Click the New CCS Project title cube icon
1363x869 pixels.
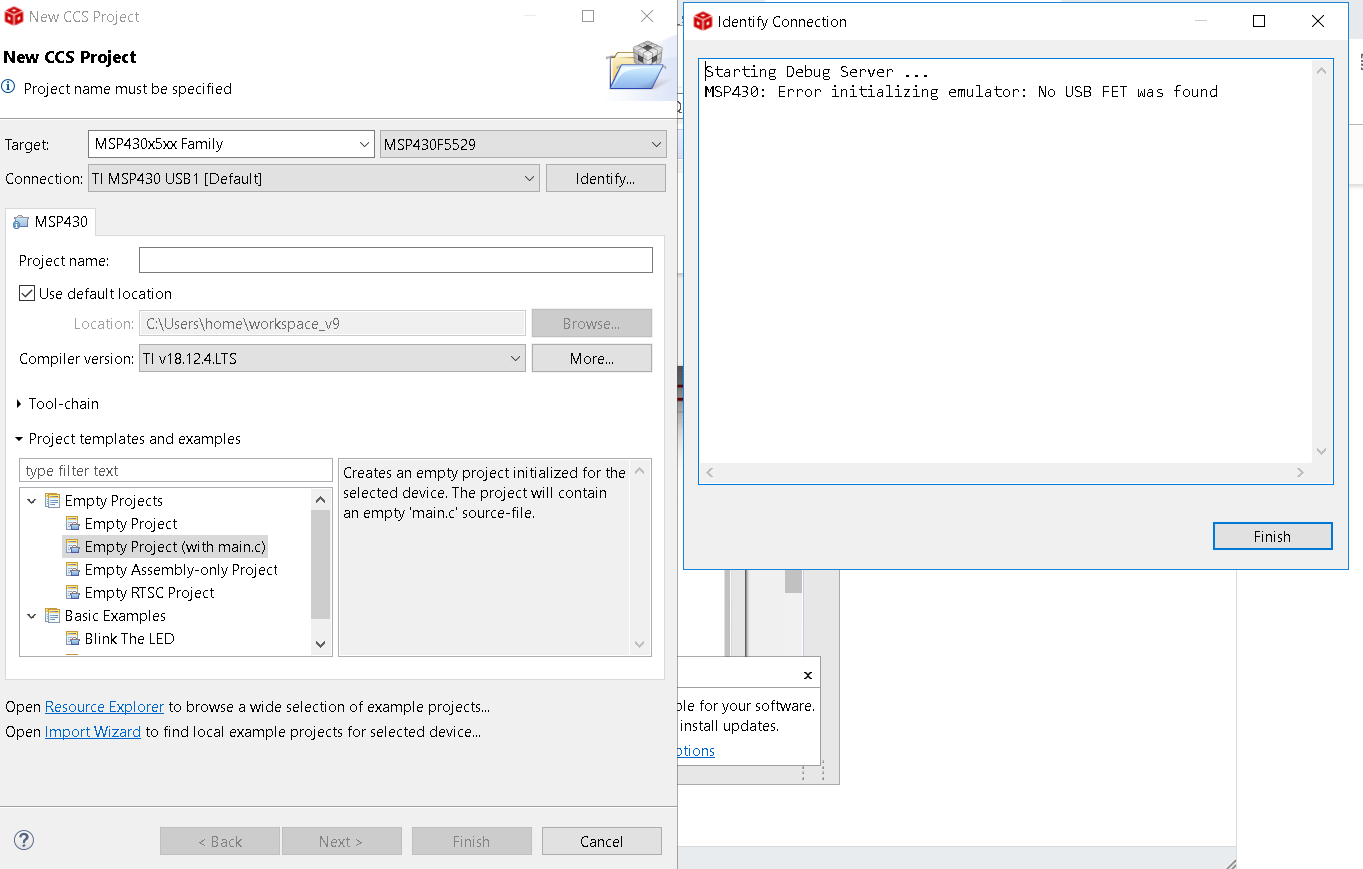pyautogui.click(x=14, y=17)
